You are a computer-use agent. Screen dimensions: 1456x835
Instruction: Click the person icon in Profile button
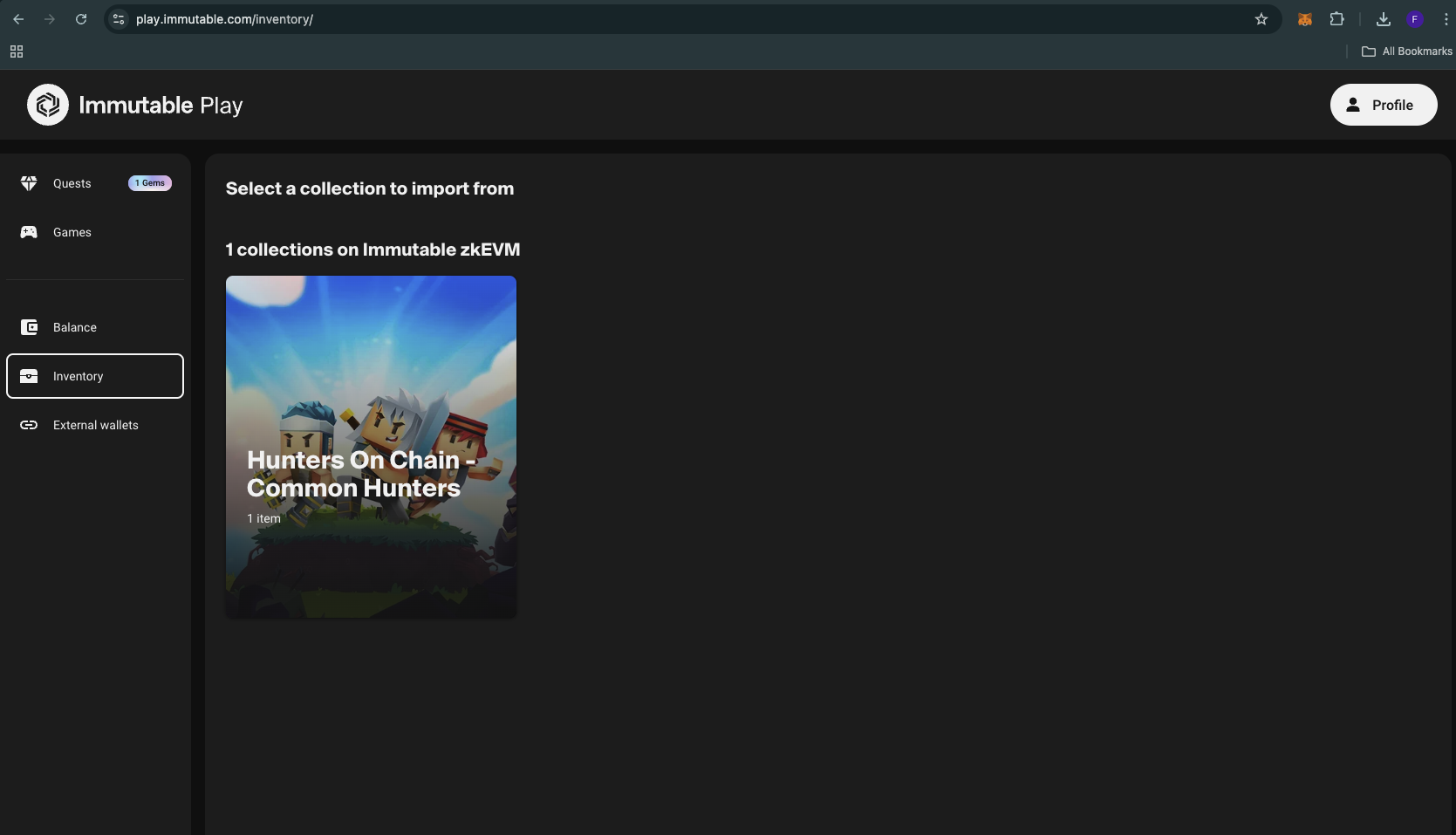coord(1353,105)
